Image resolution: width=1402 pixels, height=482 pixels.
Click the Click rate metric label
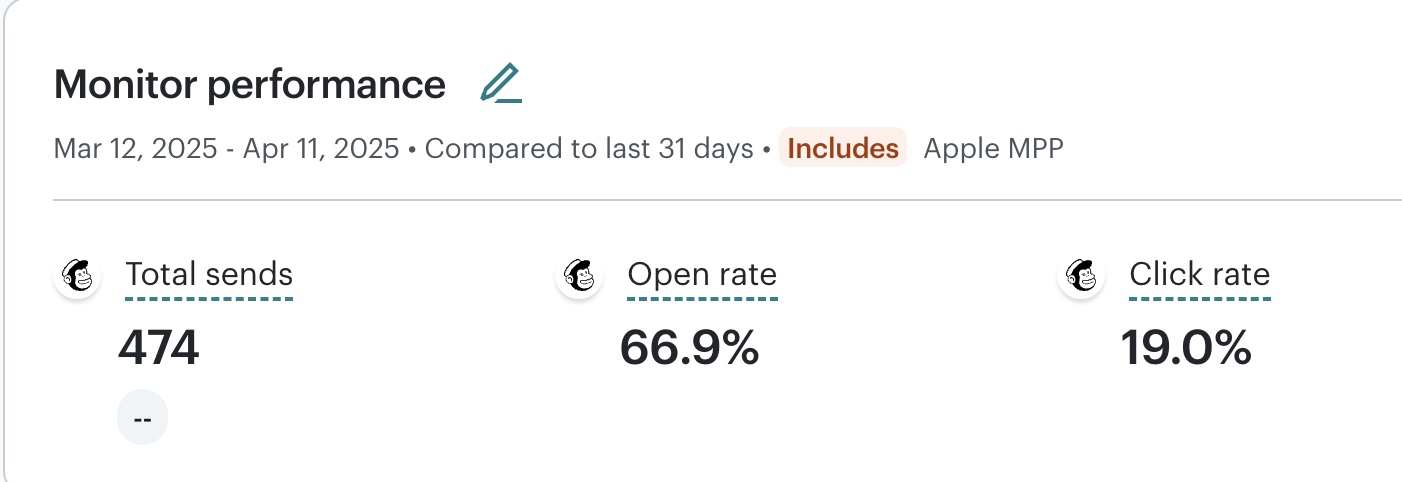coord(1200,275)
